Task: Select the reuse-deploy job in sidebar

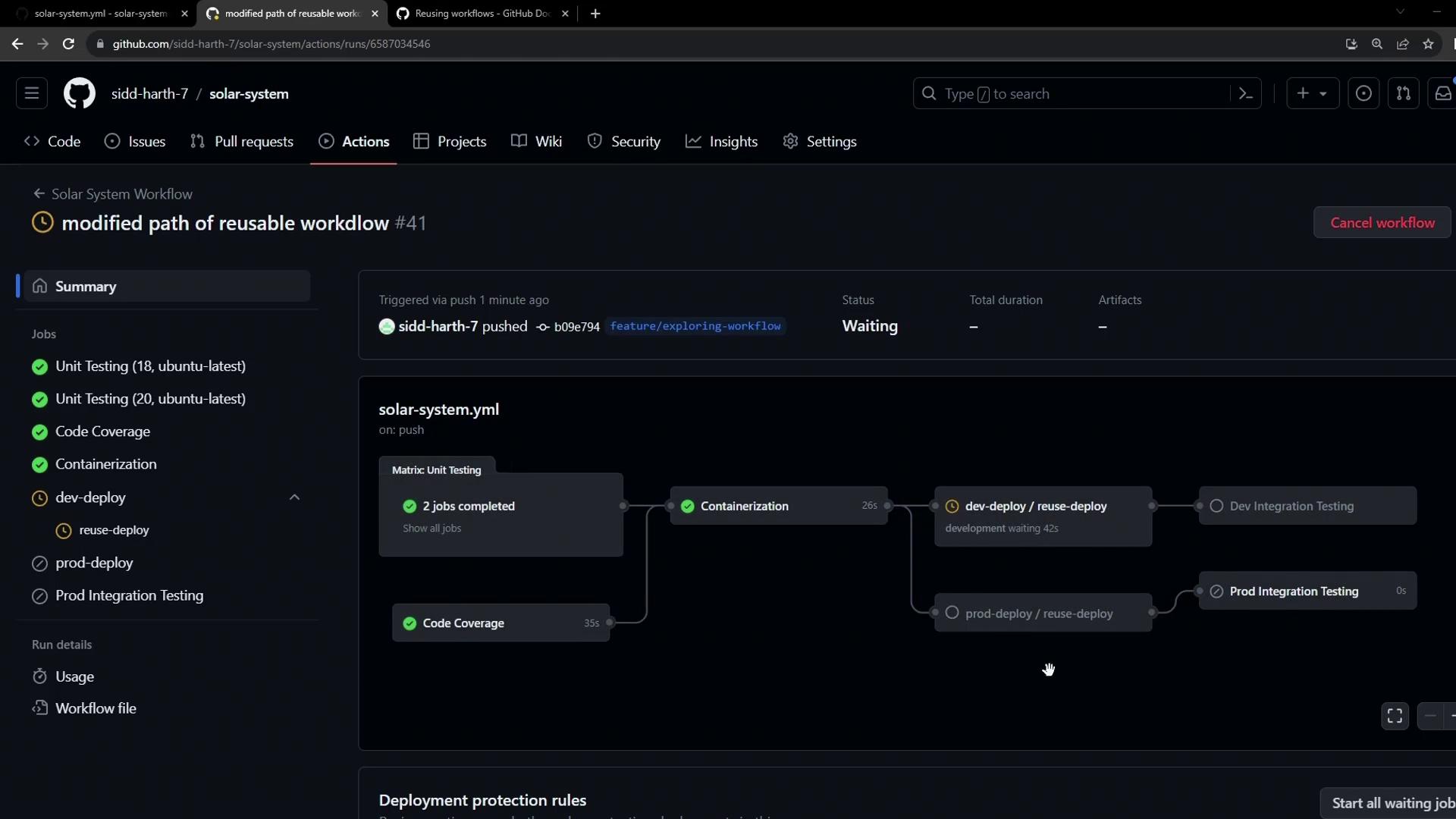Action: [x=114, y=530]
